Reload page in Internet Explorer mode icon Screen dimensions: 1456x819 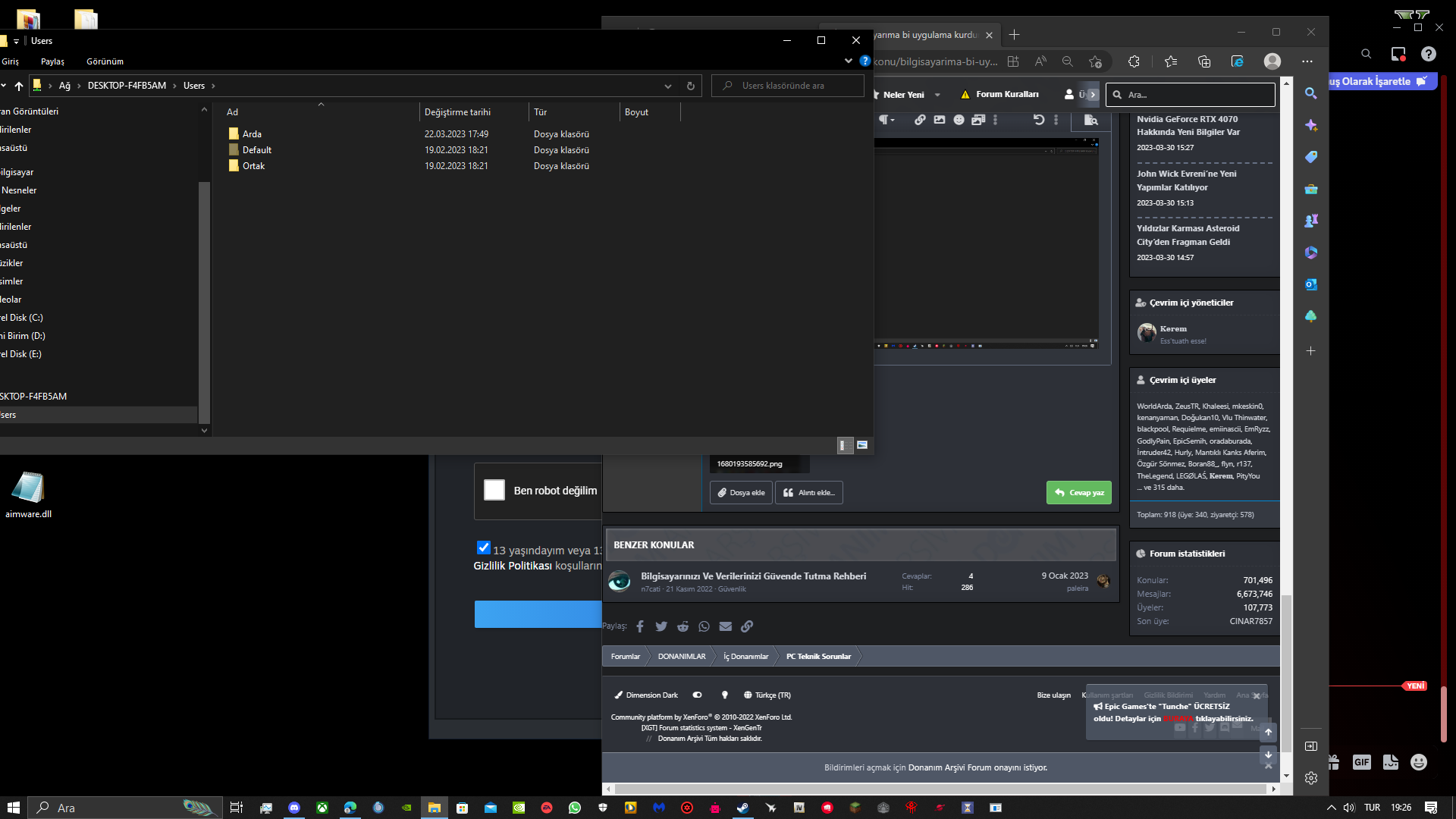tap(1238, 61)
